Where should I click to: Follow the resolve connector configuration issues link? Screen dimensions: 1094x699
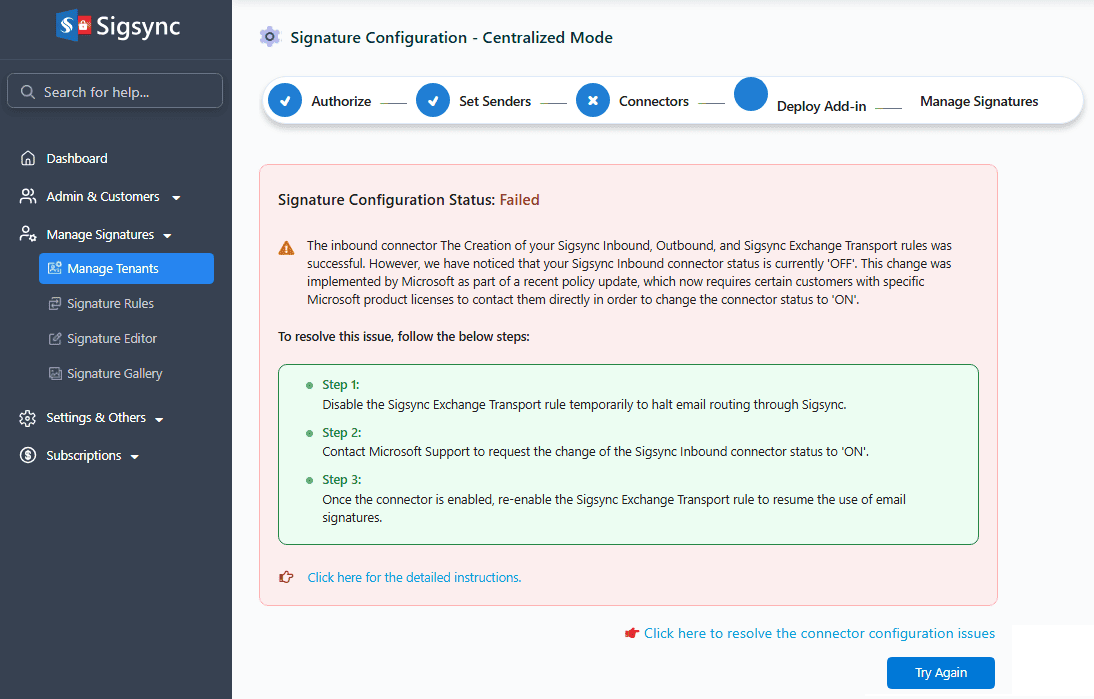pos(819,633)
